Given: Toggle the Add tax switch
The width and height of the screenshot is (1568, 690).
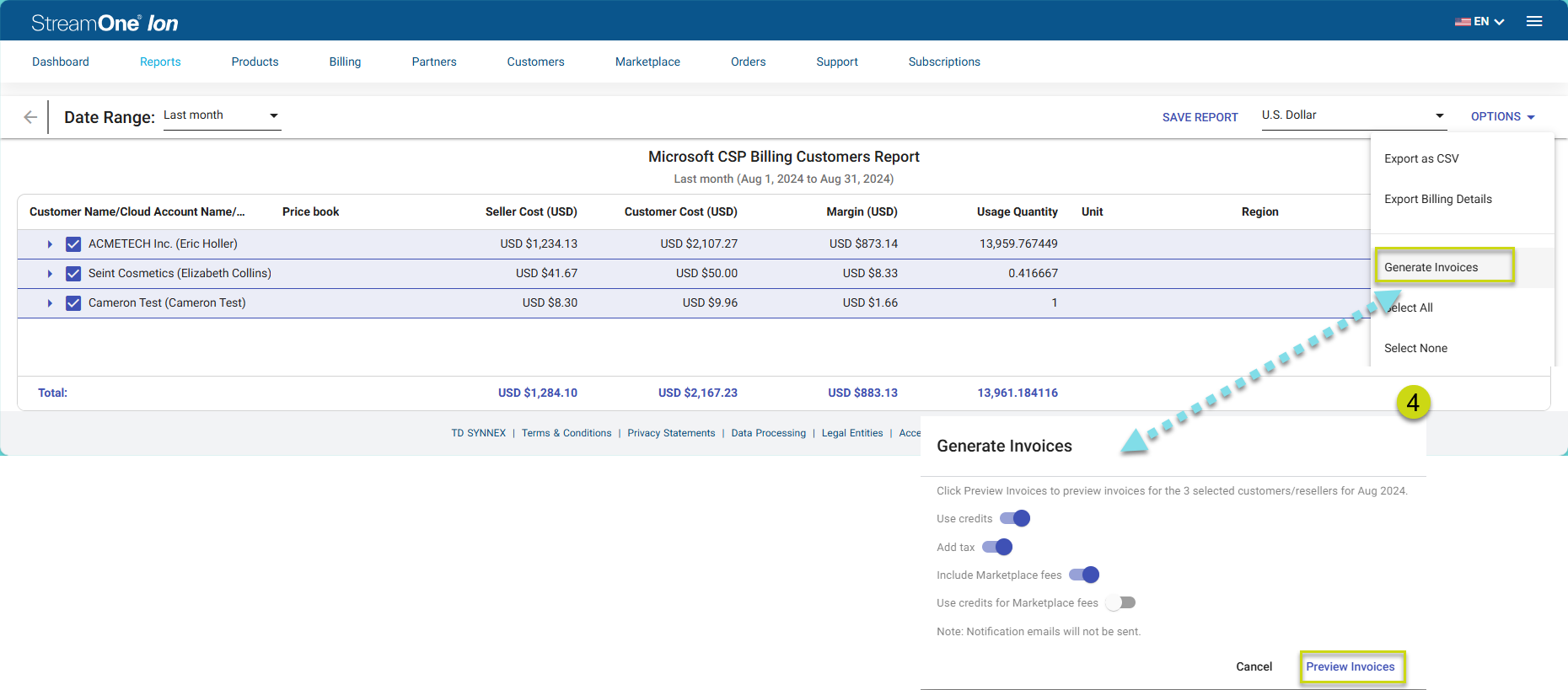Looking at the screenshot, I should [x=997, y=547].
